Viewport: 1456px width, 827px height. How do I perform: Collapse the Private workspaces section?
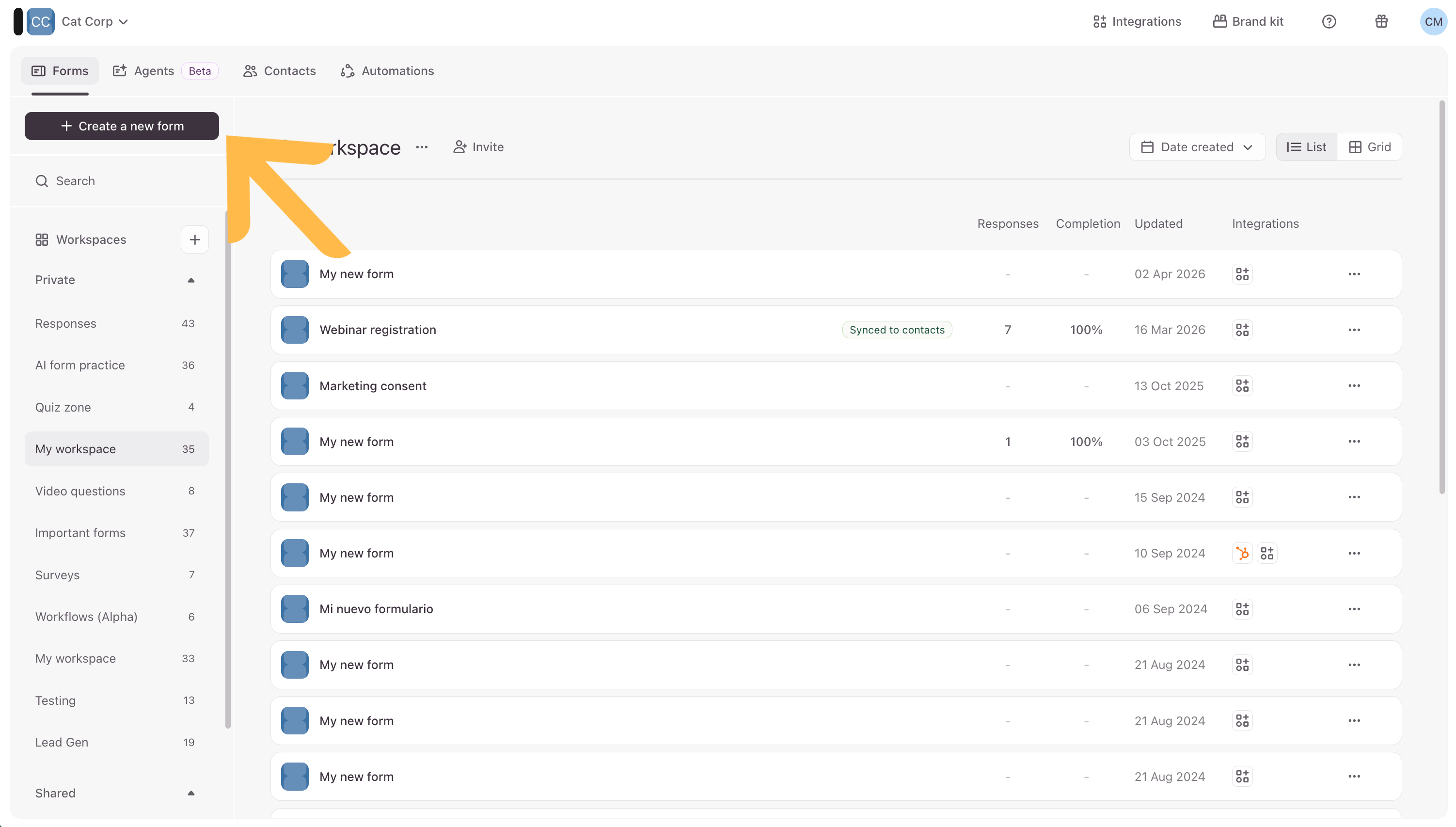[x=191, y=280]
